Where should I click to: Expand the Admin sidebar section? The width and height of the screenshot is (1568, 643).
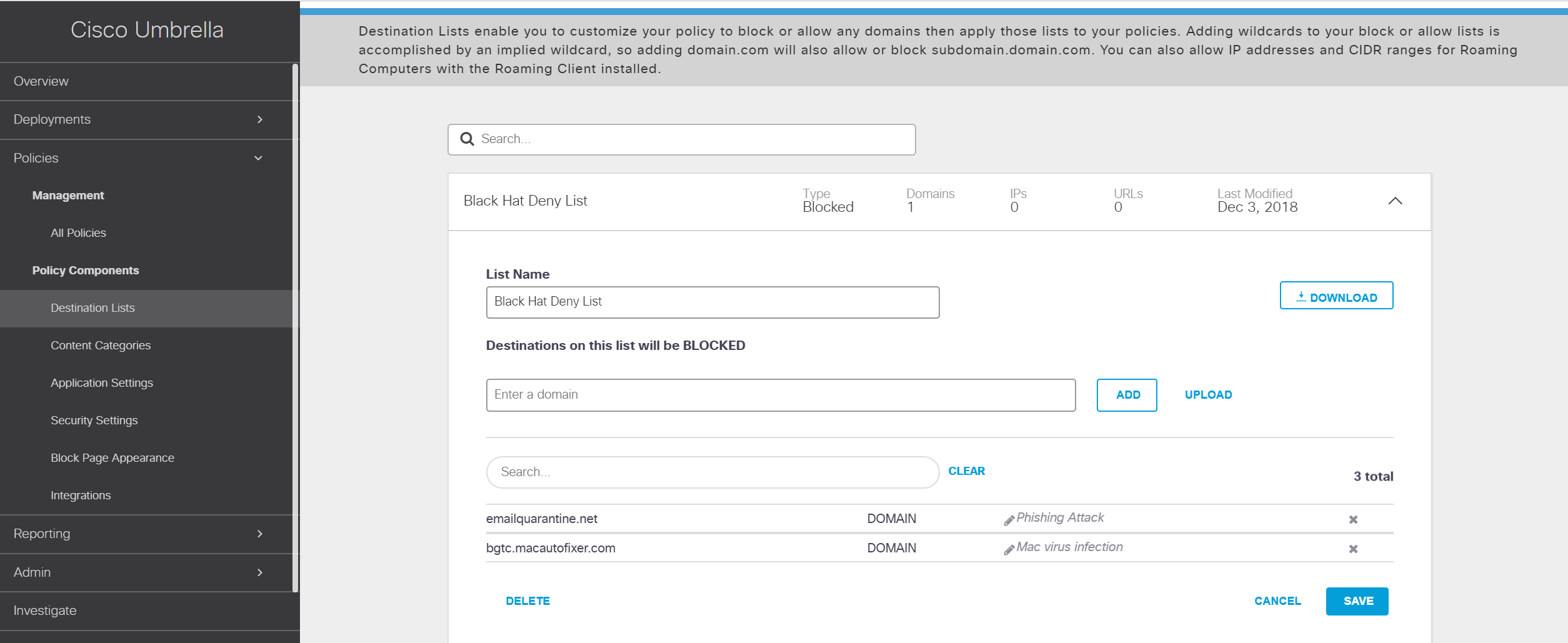point(260,572)
